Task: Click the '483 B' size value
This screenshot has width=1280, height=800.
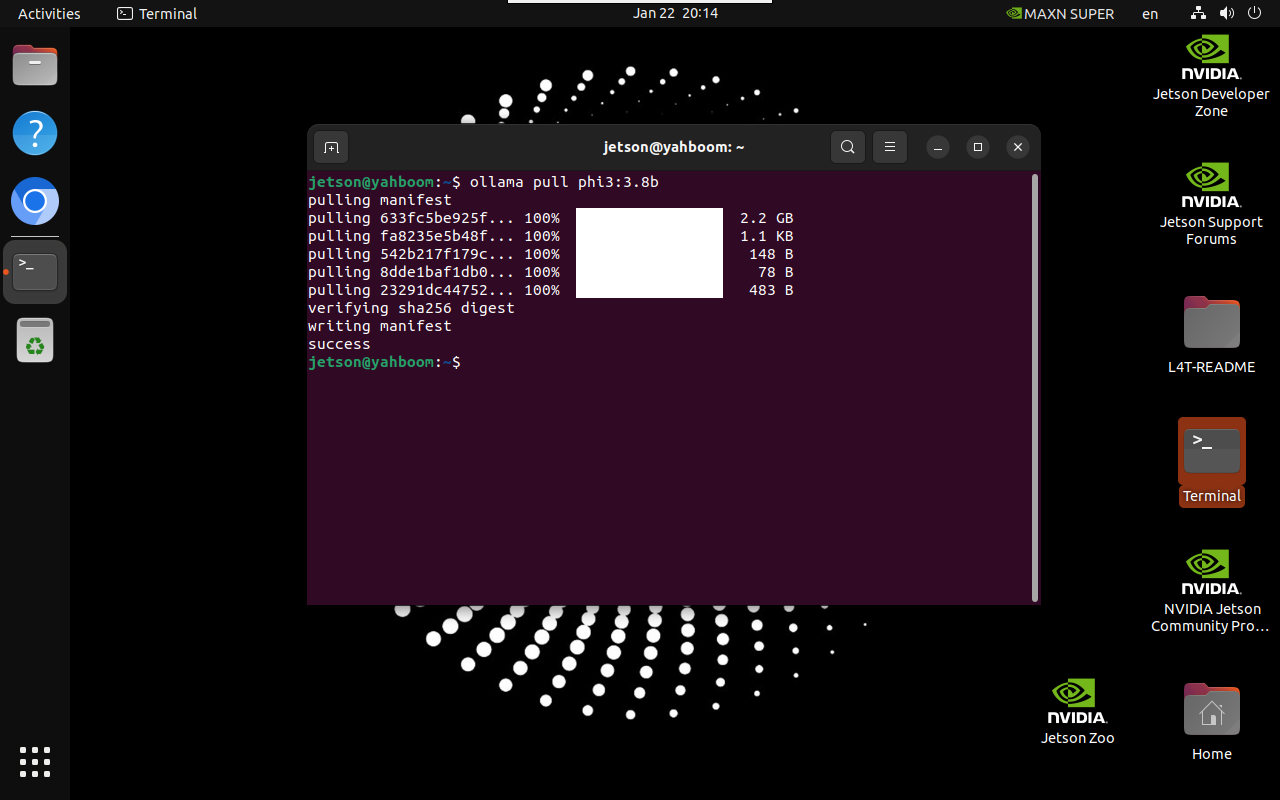Action: point(771,290)
